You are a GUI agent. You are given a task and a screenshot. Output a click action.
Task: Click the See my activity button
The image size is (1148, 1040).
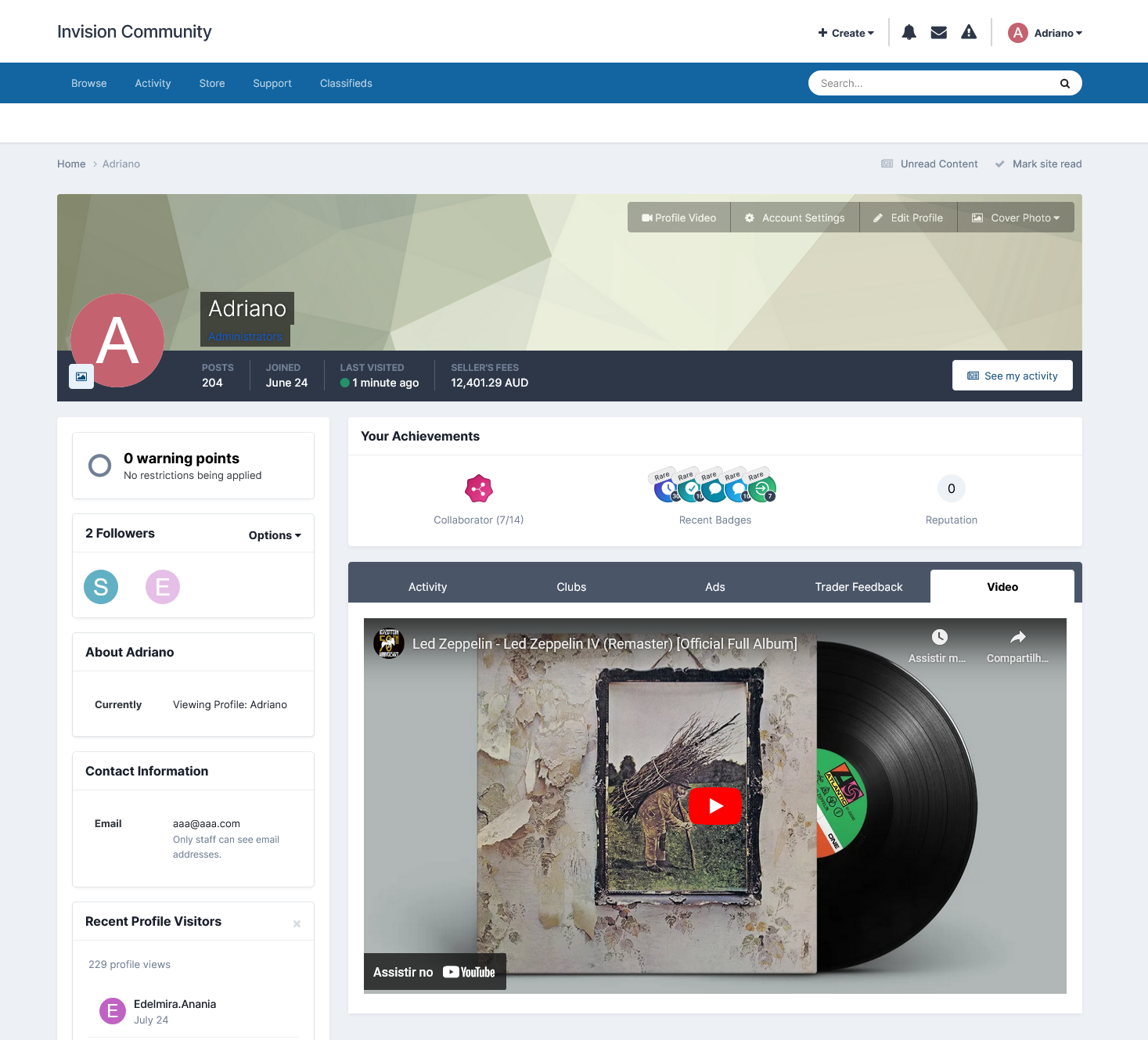(1012, 376)
